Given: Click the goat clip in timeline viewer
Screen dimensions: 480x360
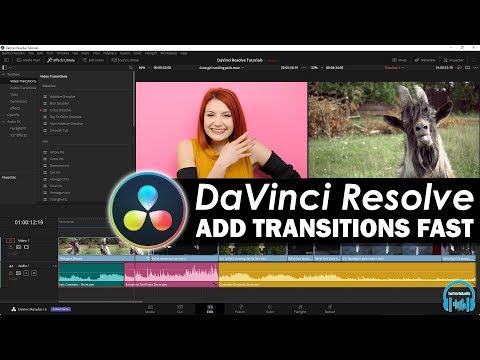Looking at the screenshot, I should click(x=394, y=130).
